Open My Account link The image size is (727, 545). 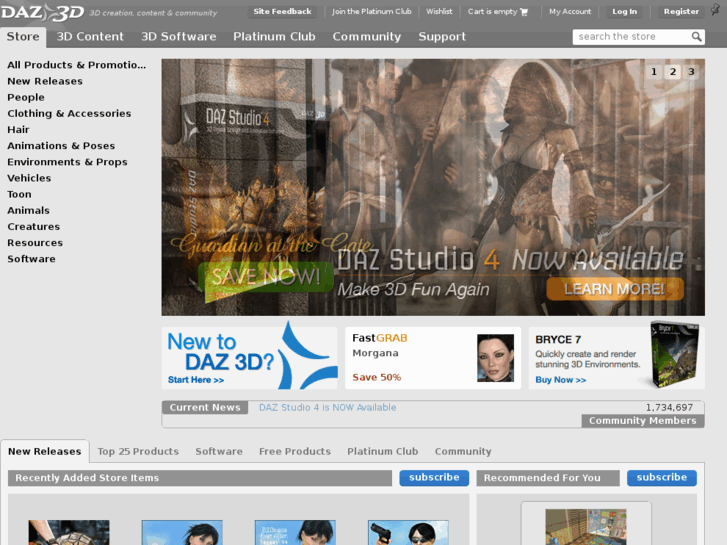[570, 12]
